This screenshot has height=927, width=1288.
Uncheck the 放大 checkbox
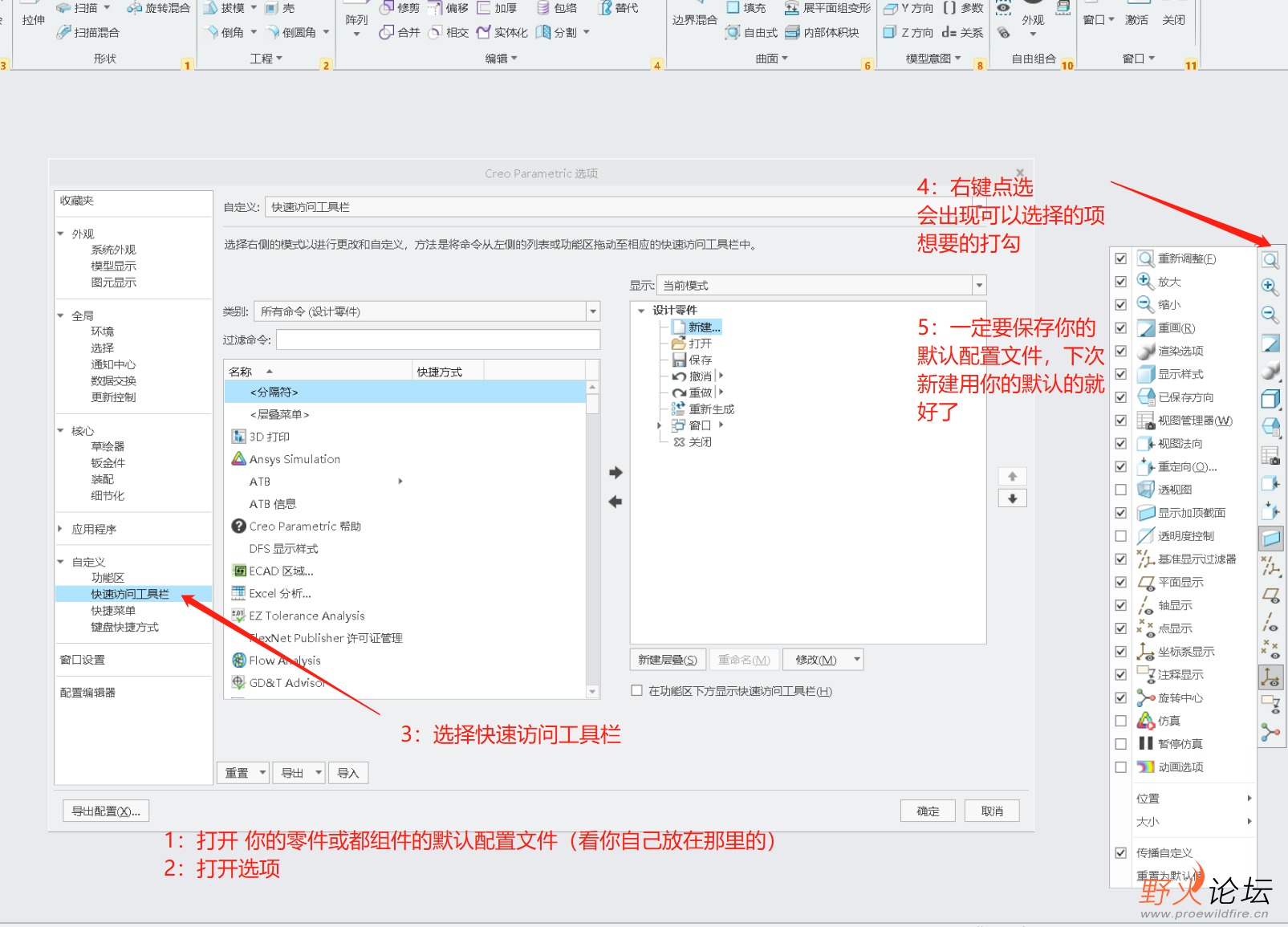(x=1121, y=282)
